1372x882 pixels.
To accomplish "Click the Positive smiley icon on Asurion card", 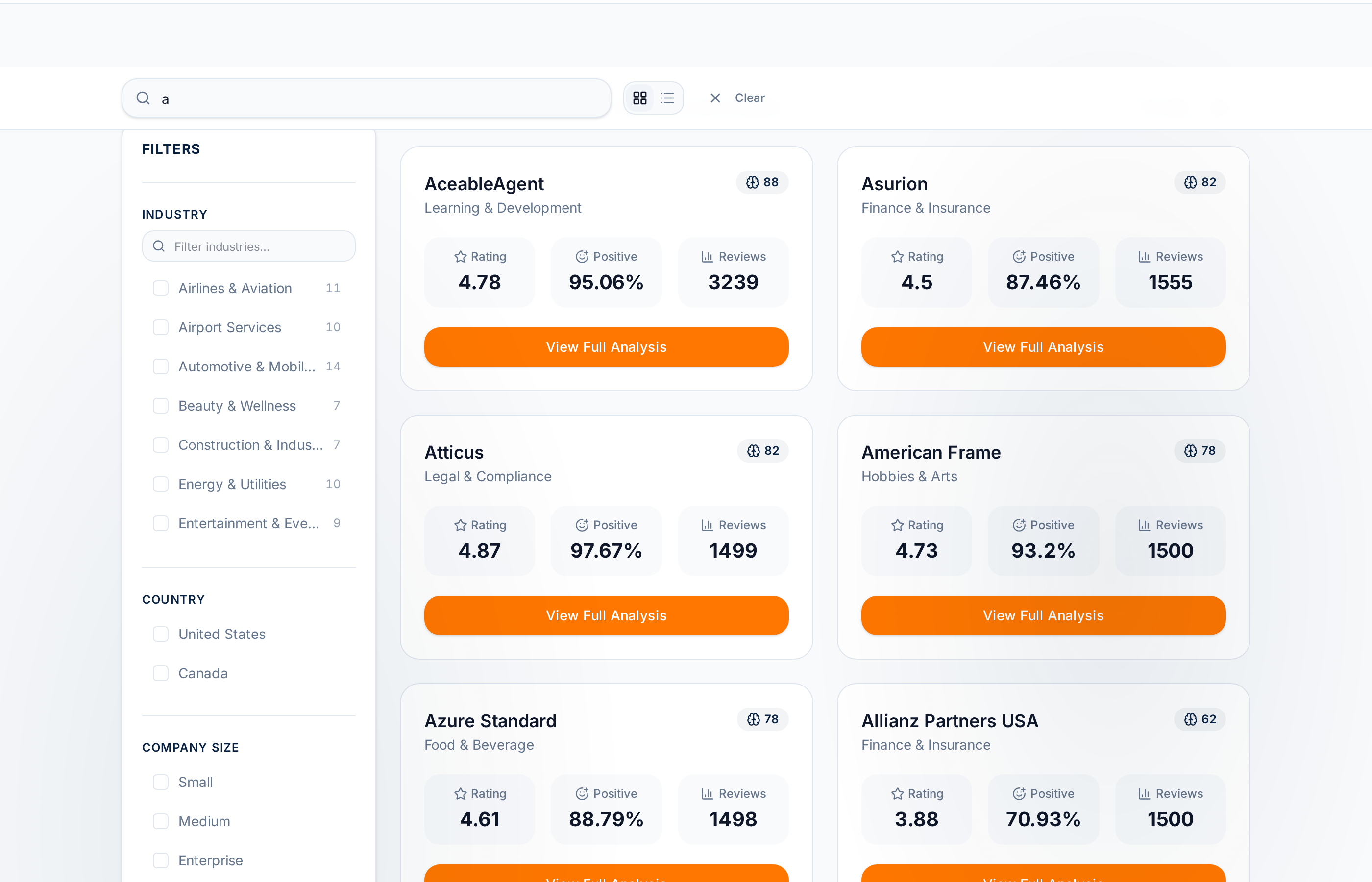I will point(1019,257).
